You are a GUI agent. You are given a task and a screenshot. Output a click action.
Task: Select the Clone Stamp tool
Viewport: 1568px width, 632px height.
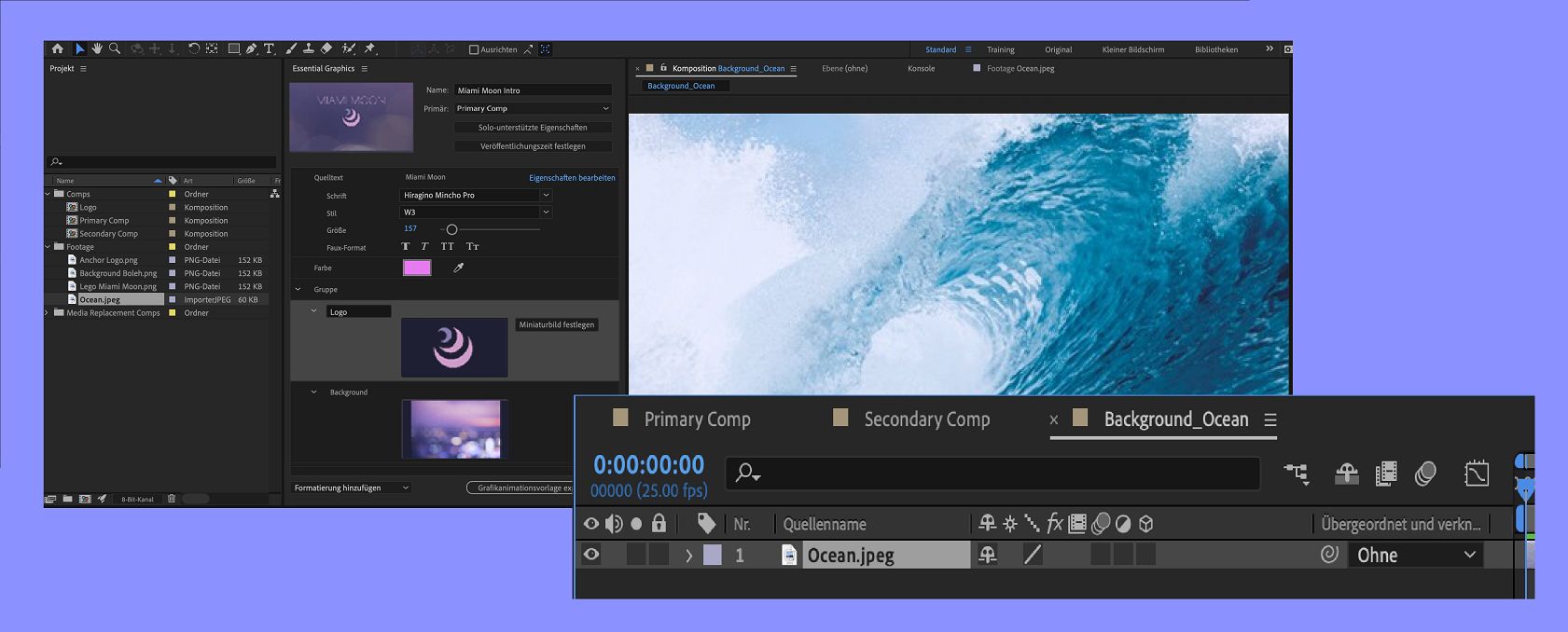[308, 48]
